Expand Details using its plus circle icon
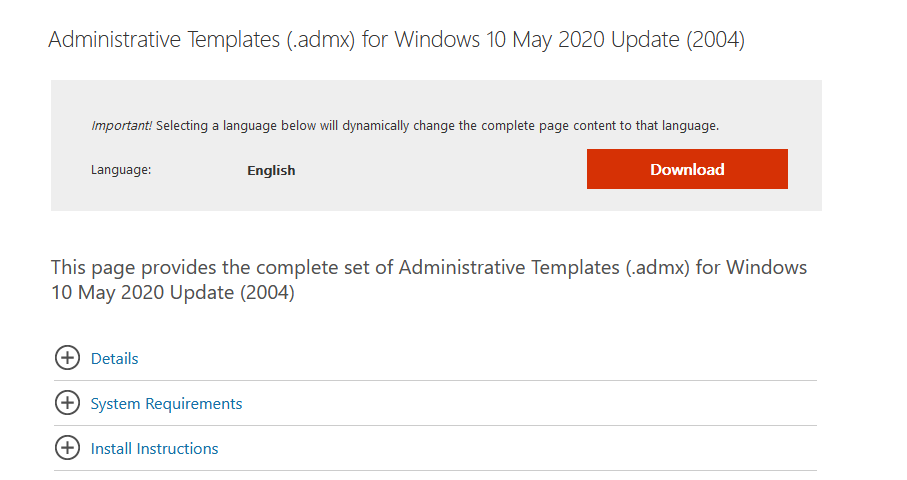907x480 pixels. pos(67,358)
